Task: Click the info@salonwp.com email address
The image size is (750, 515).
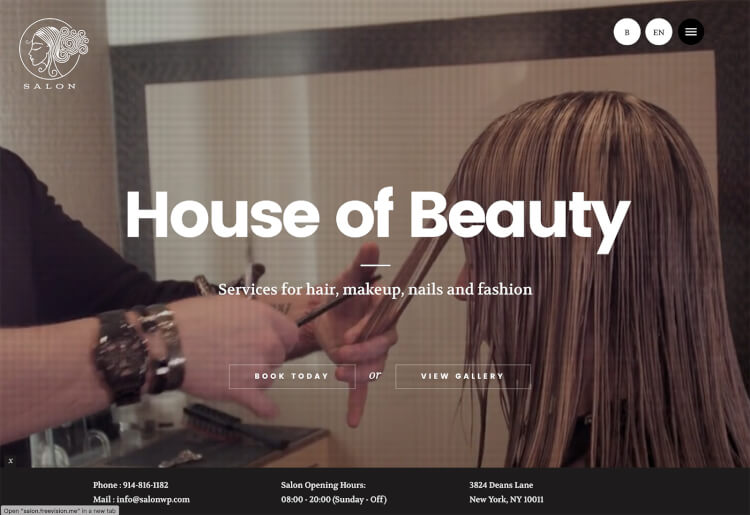Action: pos(153,499)
